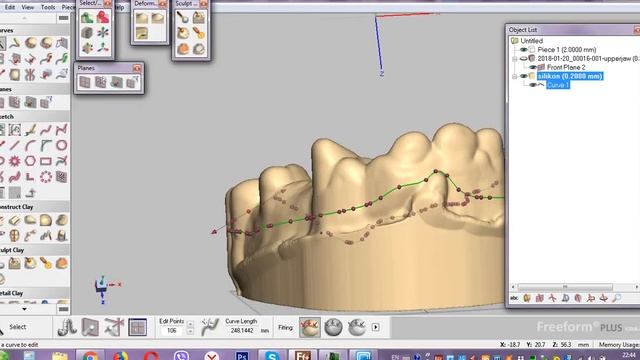Open the View menu
The width and height of the screenshot is (640, 360).
28,7
